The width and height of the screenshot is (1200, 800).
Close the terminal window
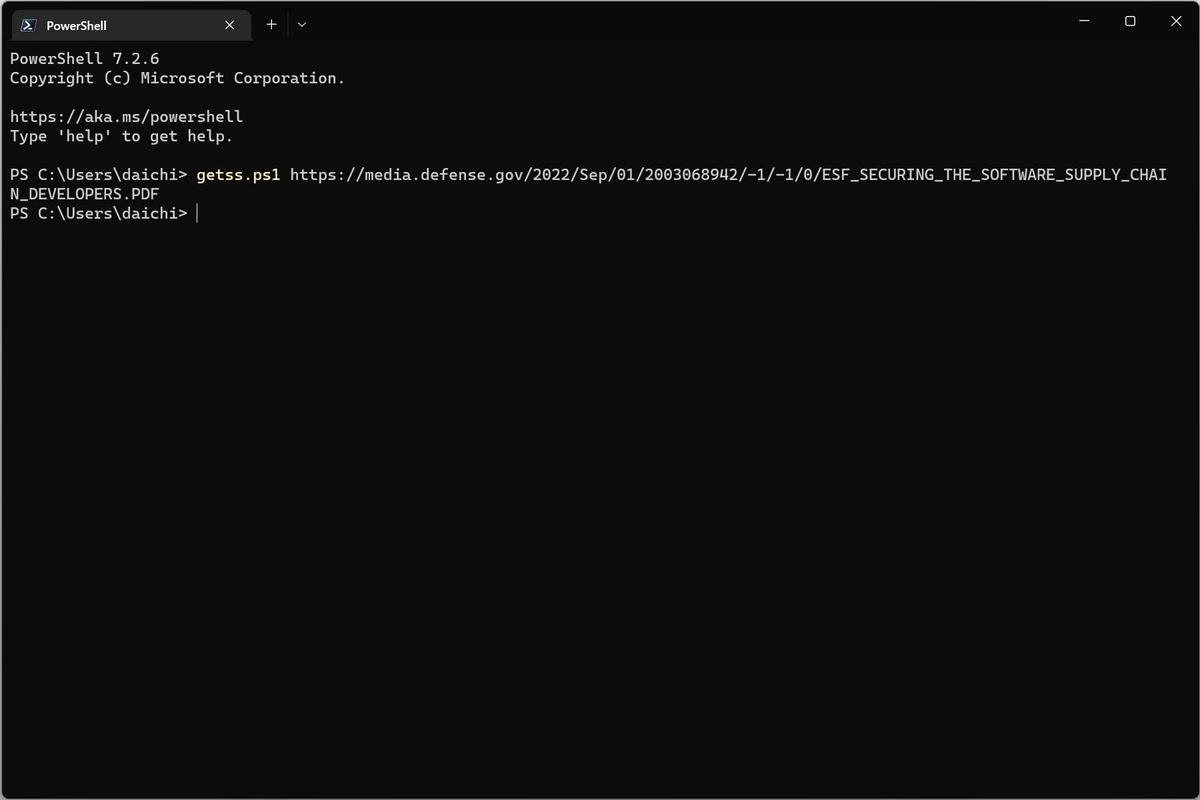(1176, 21)
